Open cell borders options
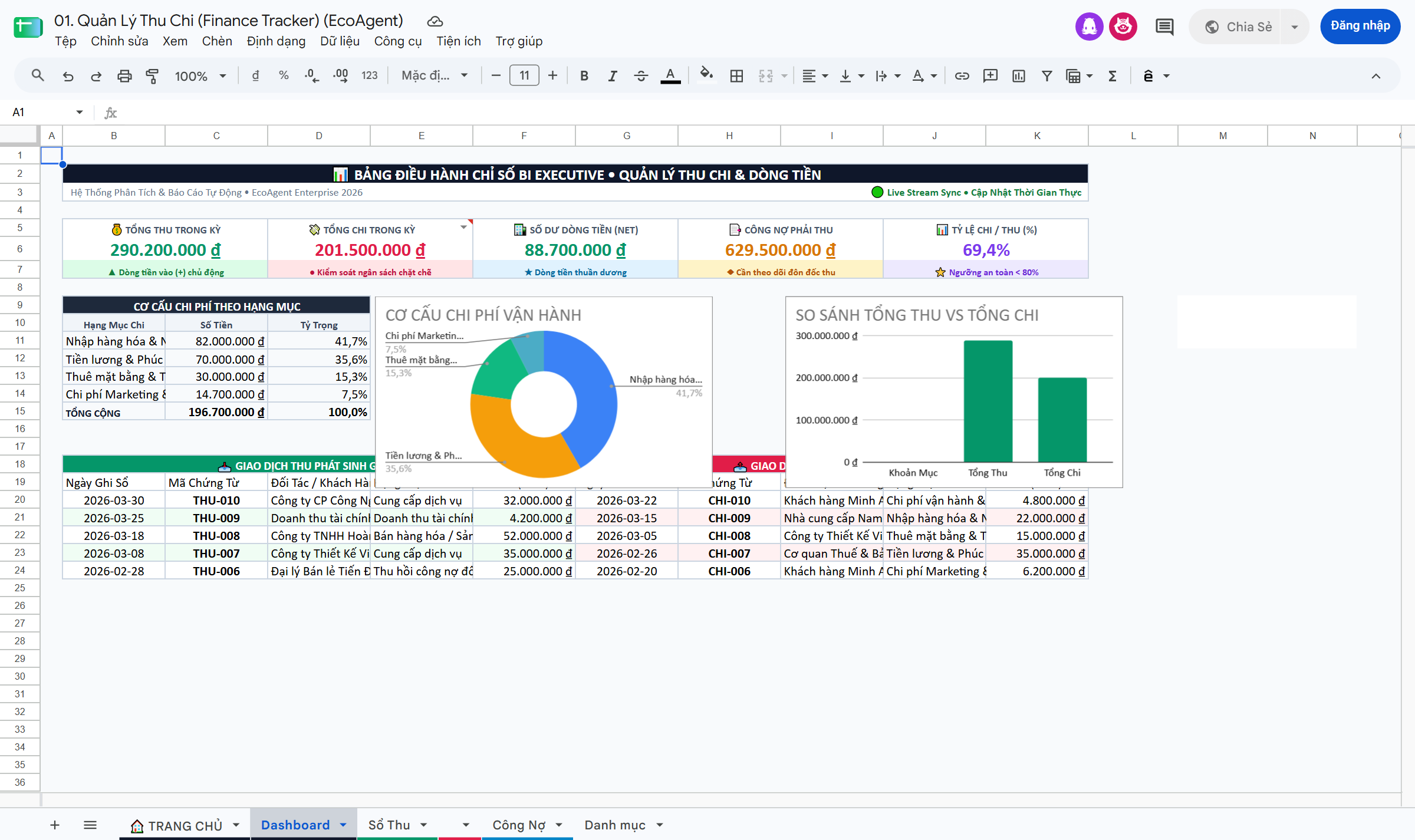The width and height of the screenshot is (1415, 840). 736,76
